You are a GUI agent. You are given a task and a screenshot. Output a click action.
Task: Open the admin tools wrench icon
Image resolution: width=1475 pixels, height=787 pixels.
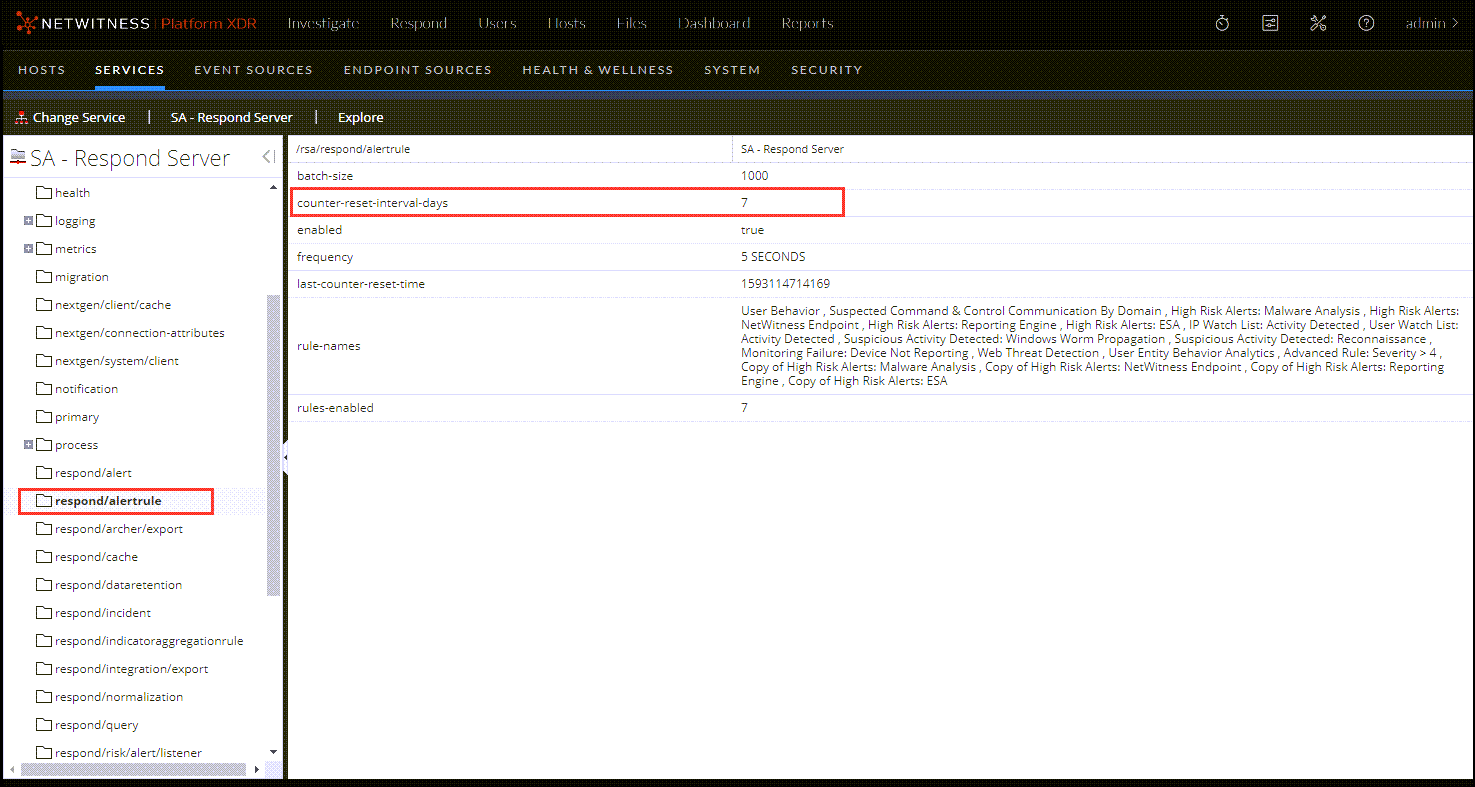point(1318,23)
